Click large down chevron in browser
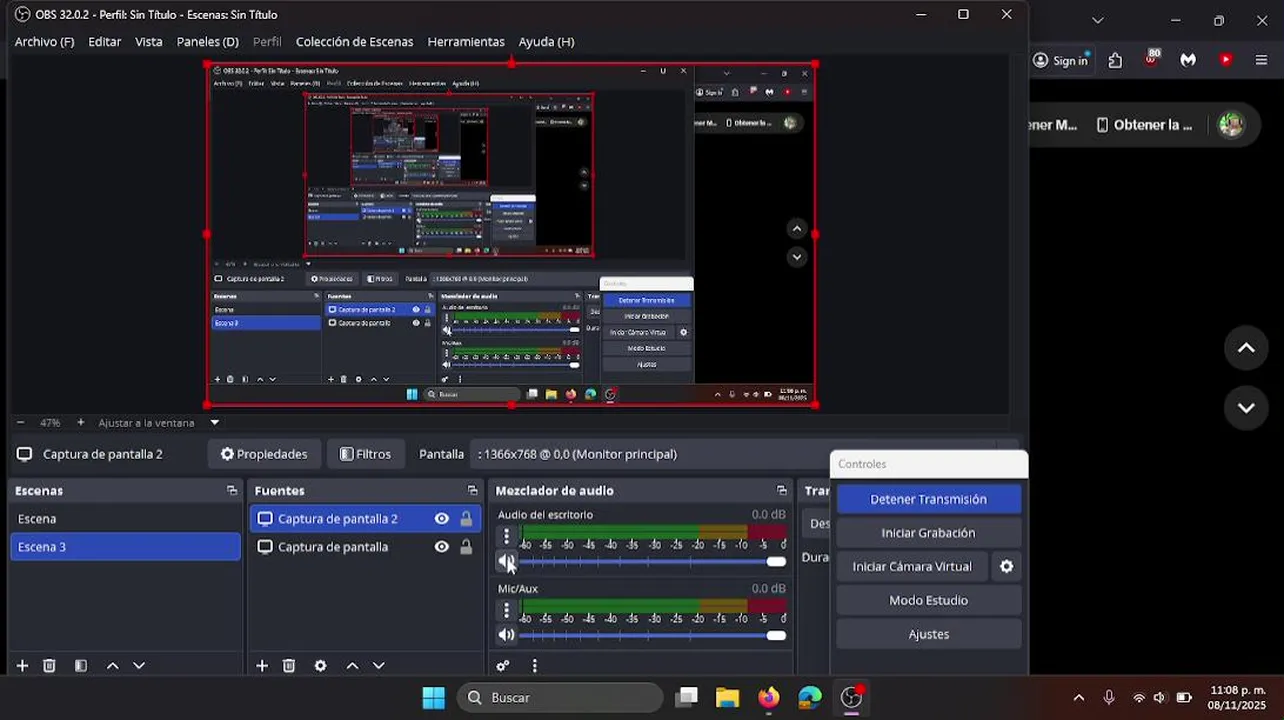Screen dimensions: 1284x720 coord(1246,408)
